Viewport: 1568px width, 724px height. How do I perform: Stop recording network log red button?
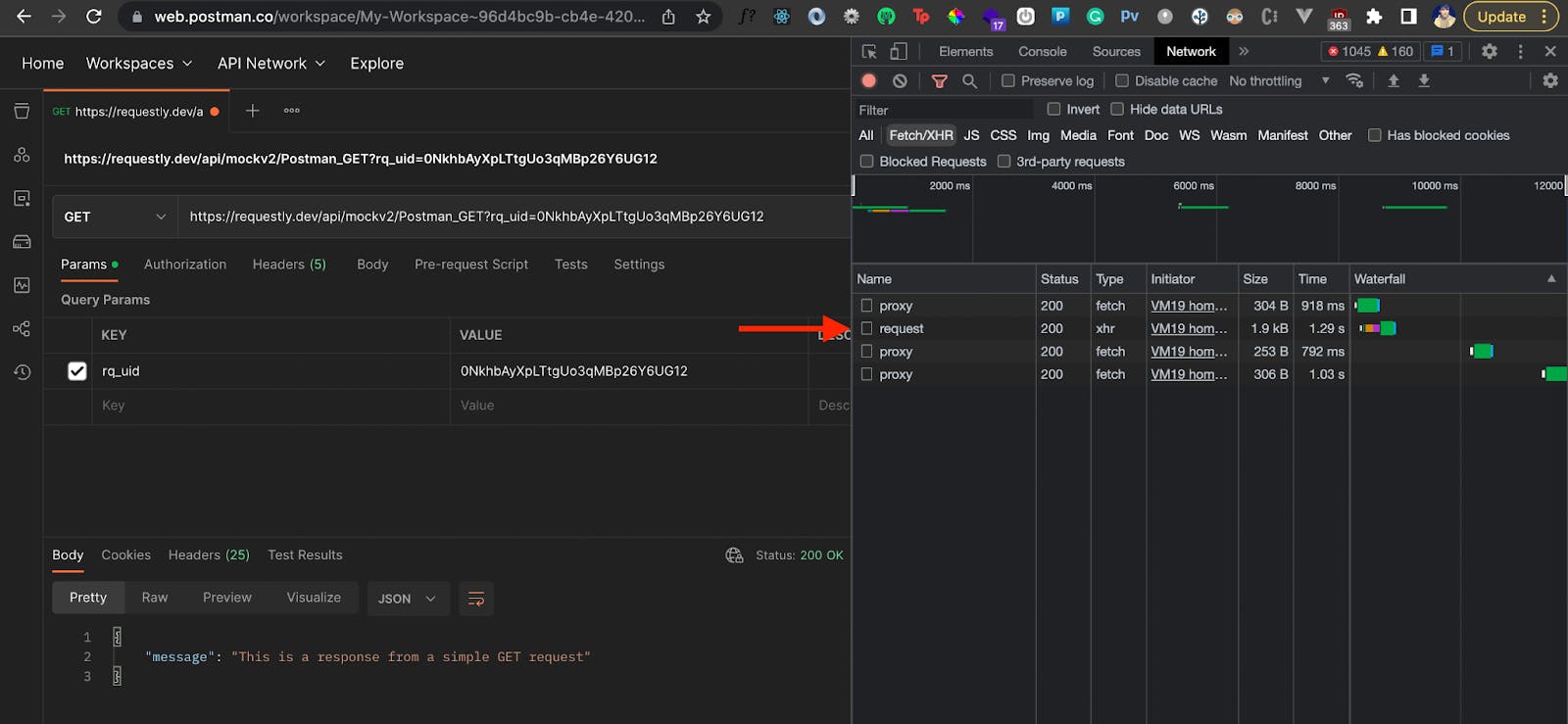(869, 81)
